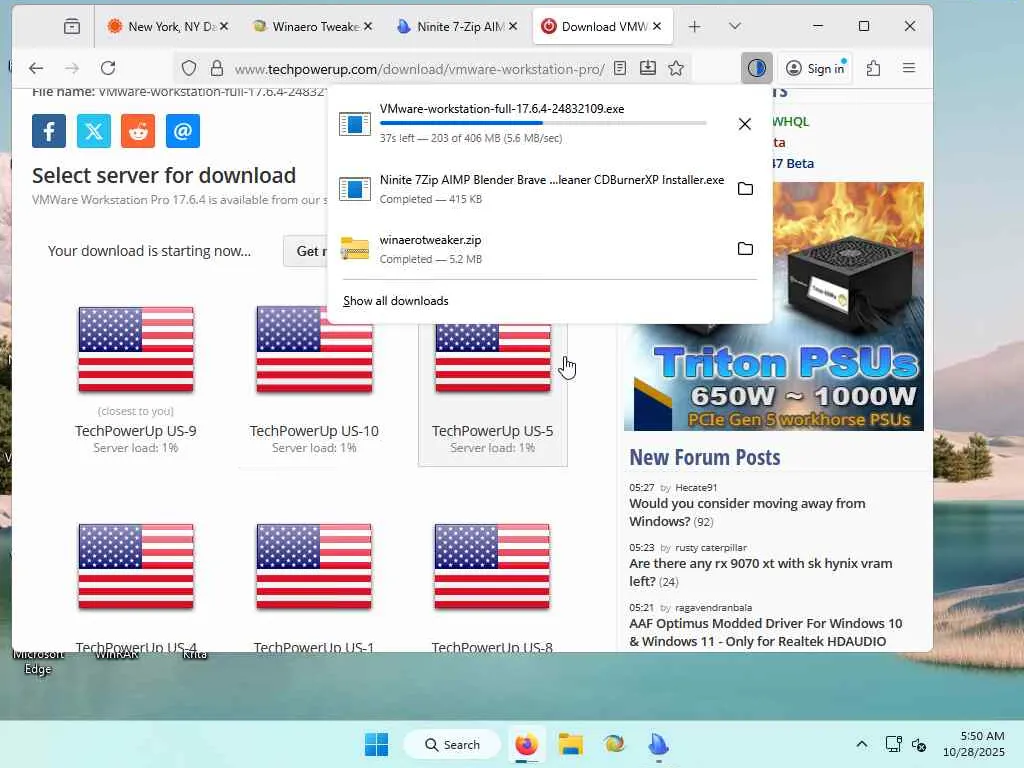The image size is (1024, 768).
Task: Open the Extensions puzzle icon
Action: (x=873, y=68)
